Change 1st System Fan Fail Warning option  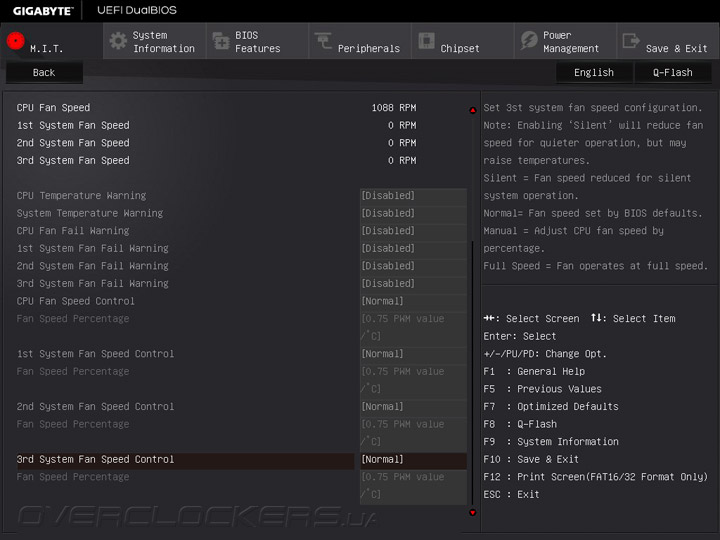(x=413, y=248)
